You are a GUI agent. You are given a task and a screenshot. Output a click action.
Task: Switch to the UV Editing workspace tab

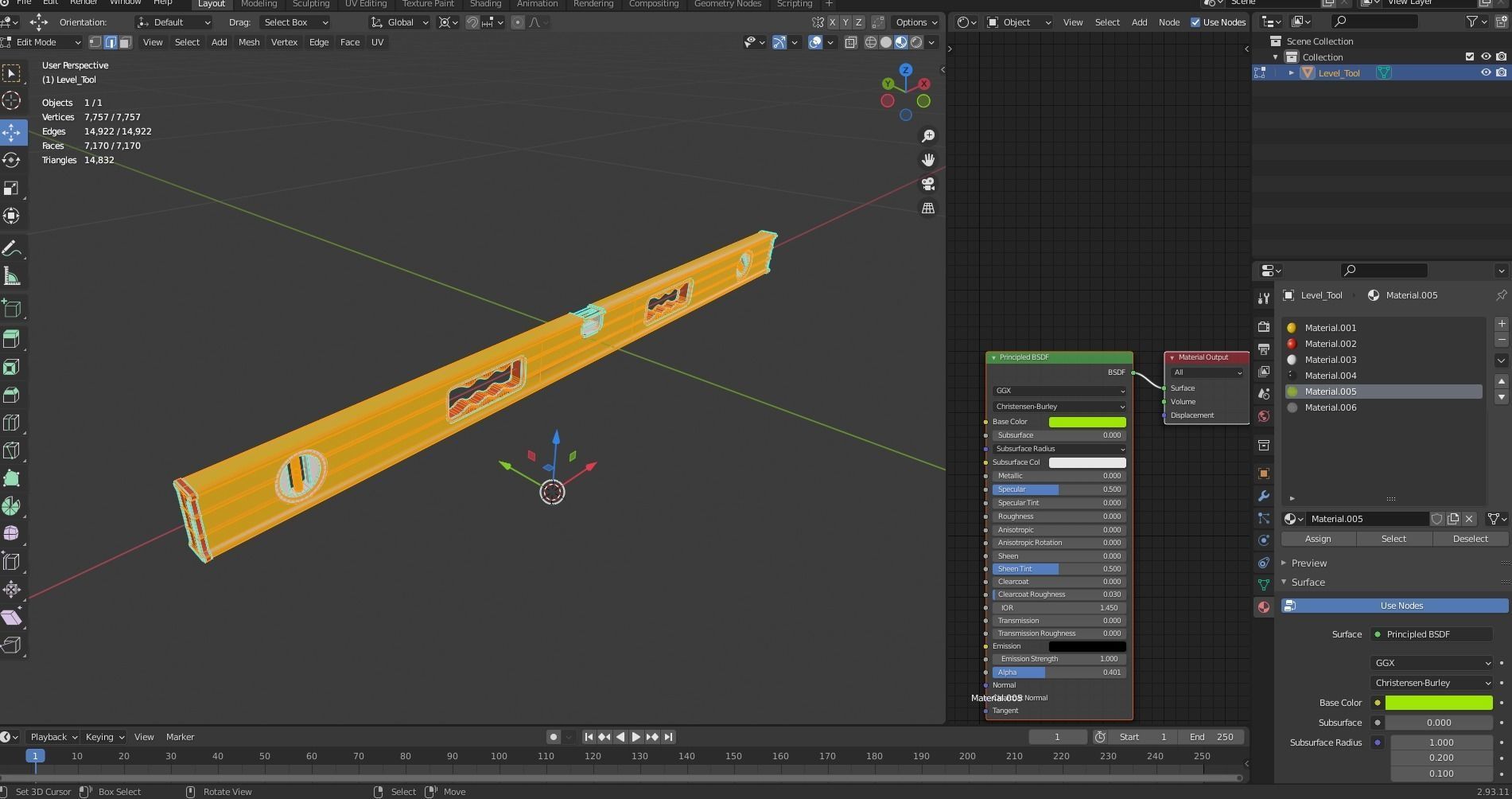tap(366, 4)
